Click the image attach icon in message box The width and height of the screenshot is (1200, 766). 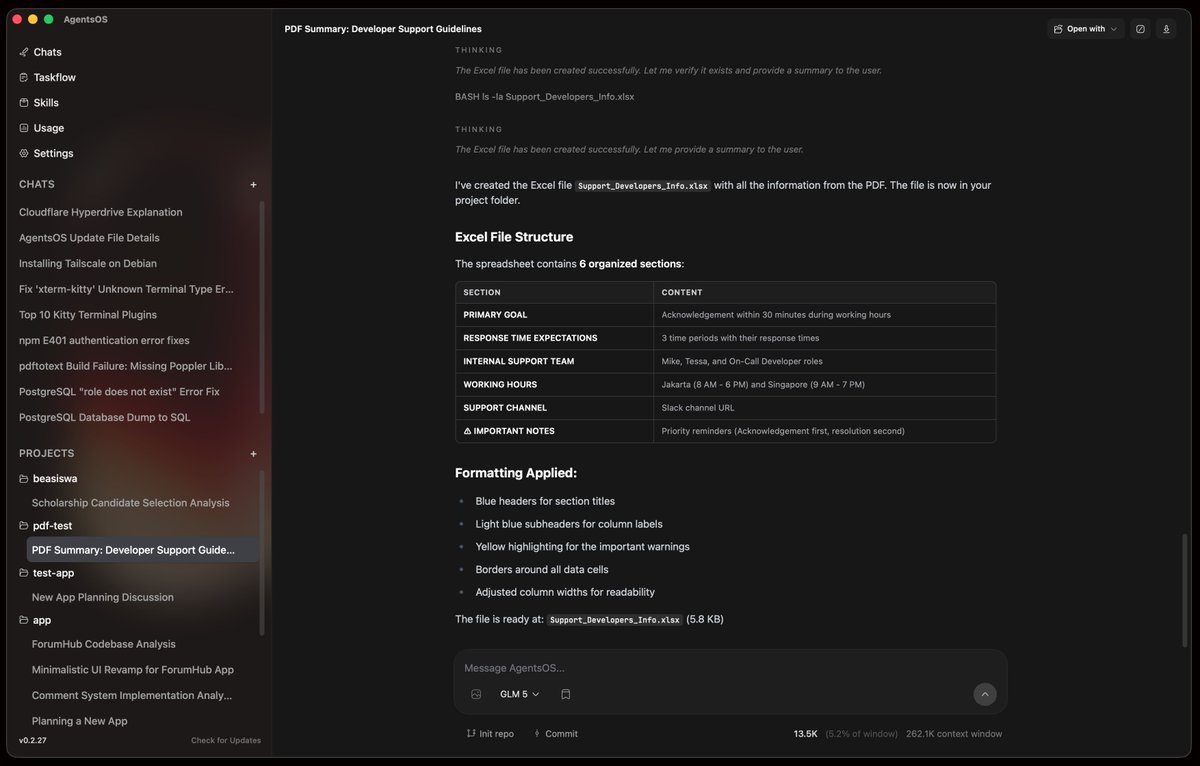(x=476, y=694)
